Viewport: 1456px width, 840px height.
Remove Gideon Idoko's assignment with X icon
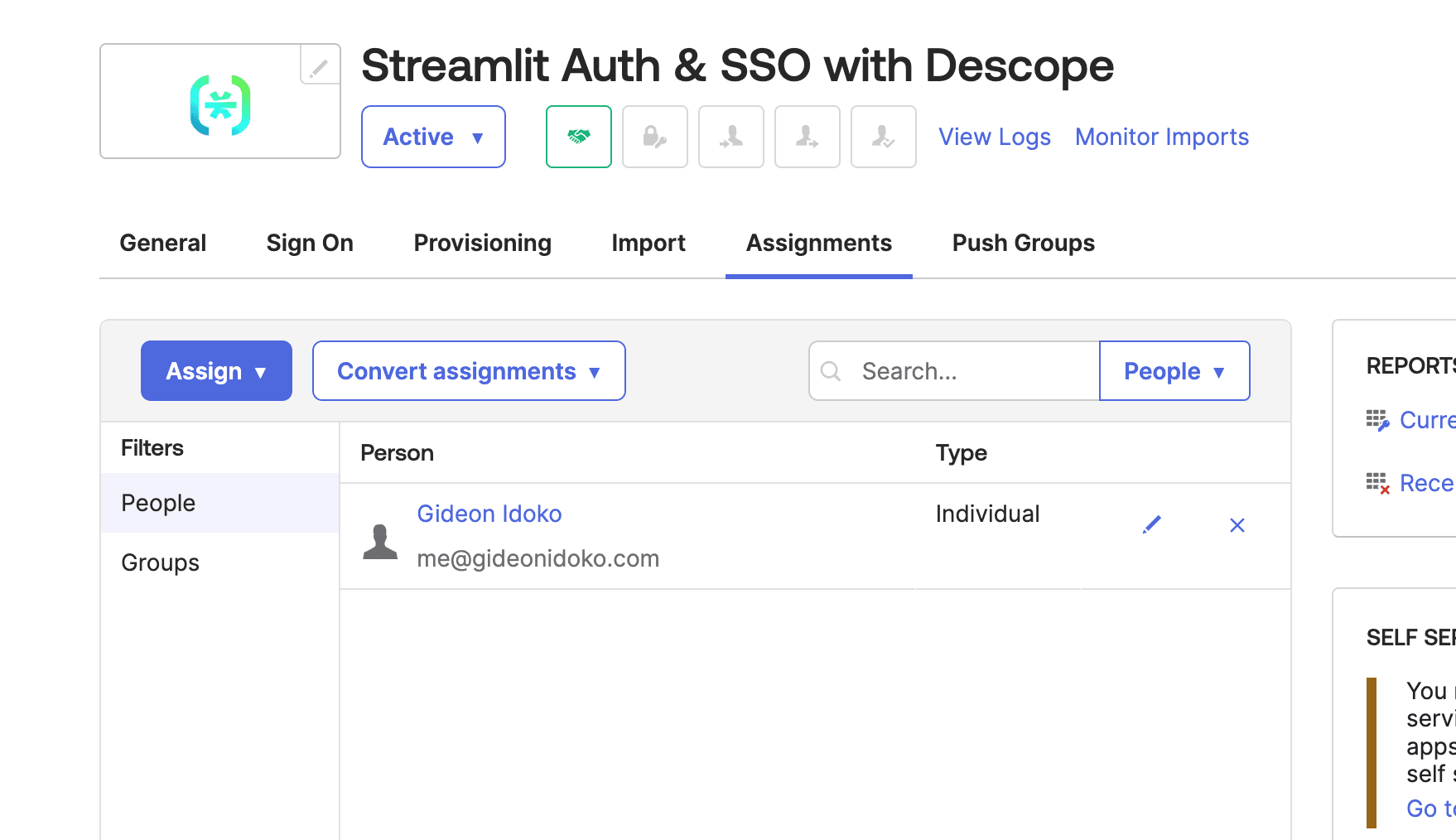[x=1237, y=525]
